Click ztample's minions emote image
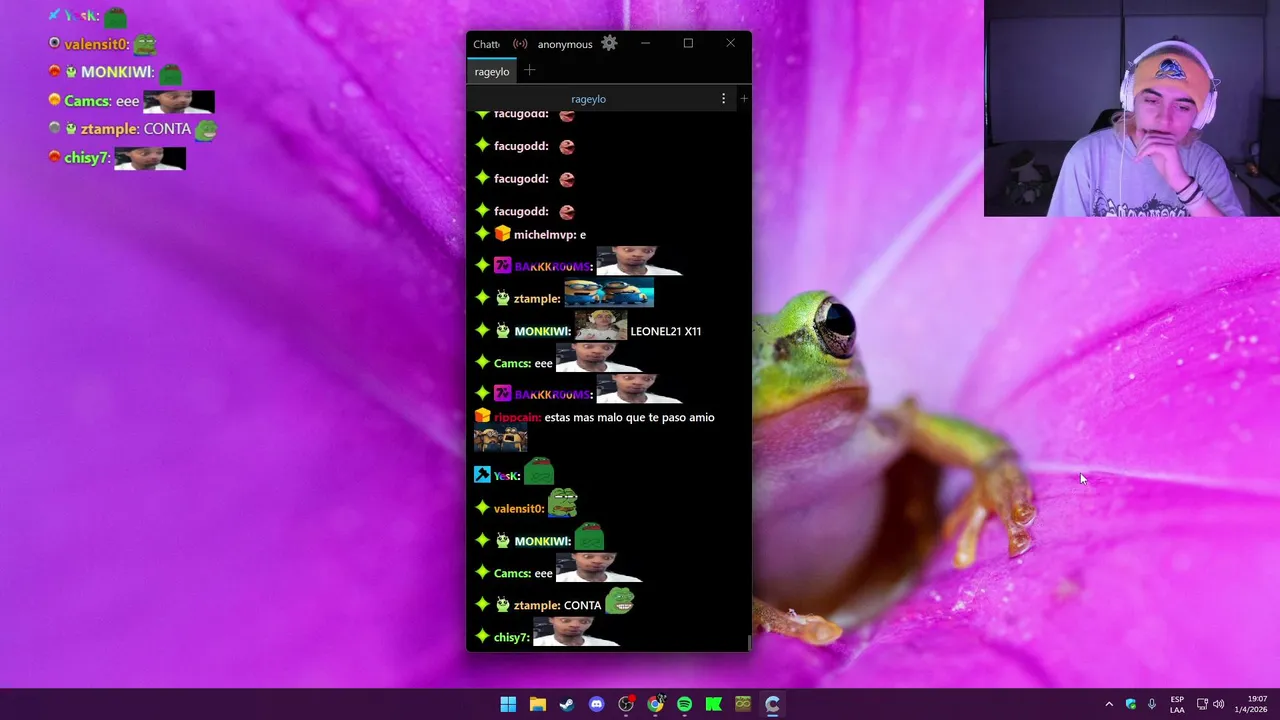The height and width of the screenshot is (720, 1280). tap(609, 294)
